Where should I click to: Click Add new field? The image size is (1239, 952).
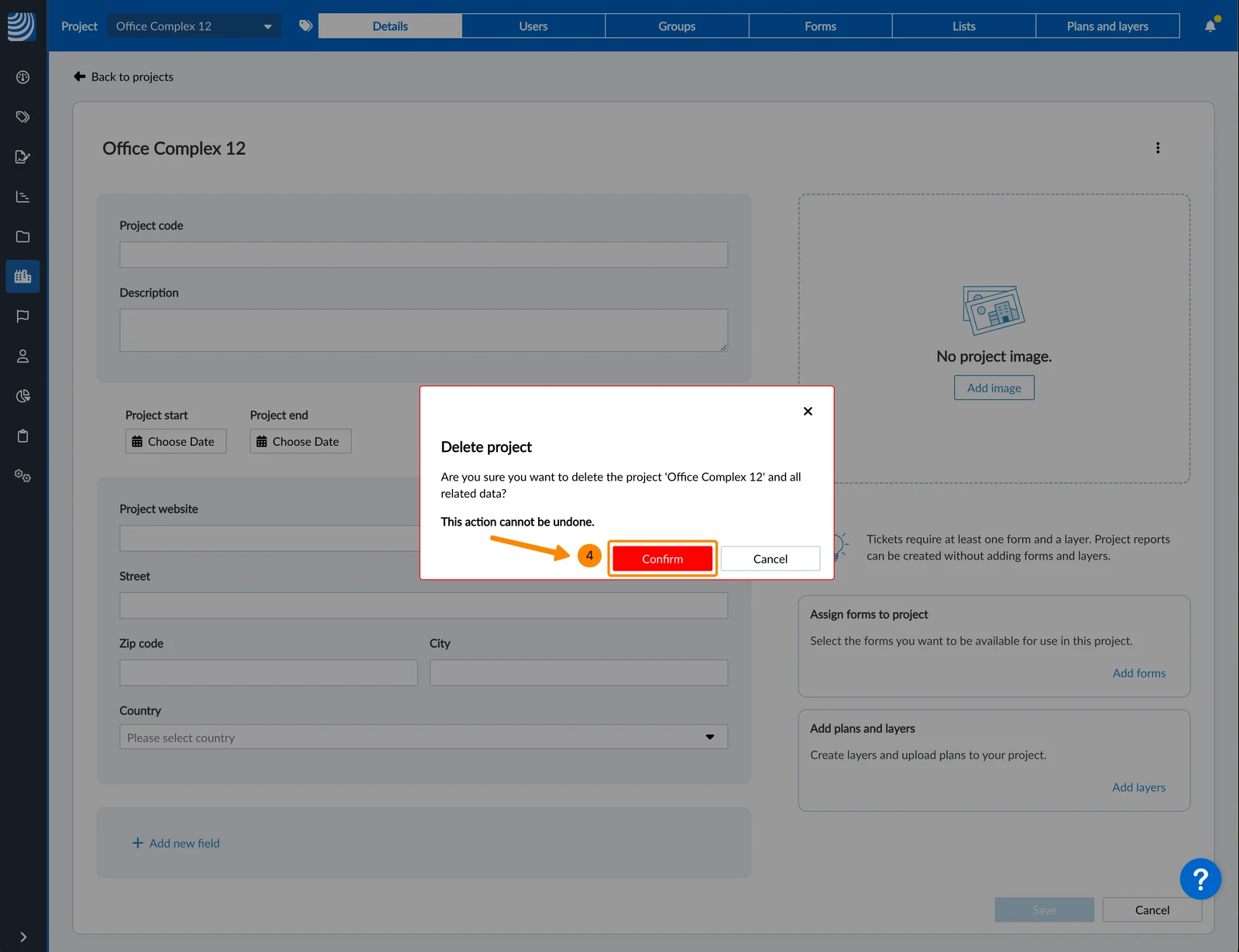[x=176, y=843]
